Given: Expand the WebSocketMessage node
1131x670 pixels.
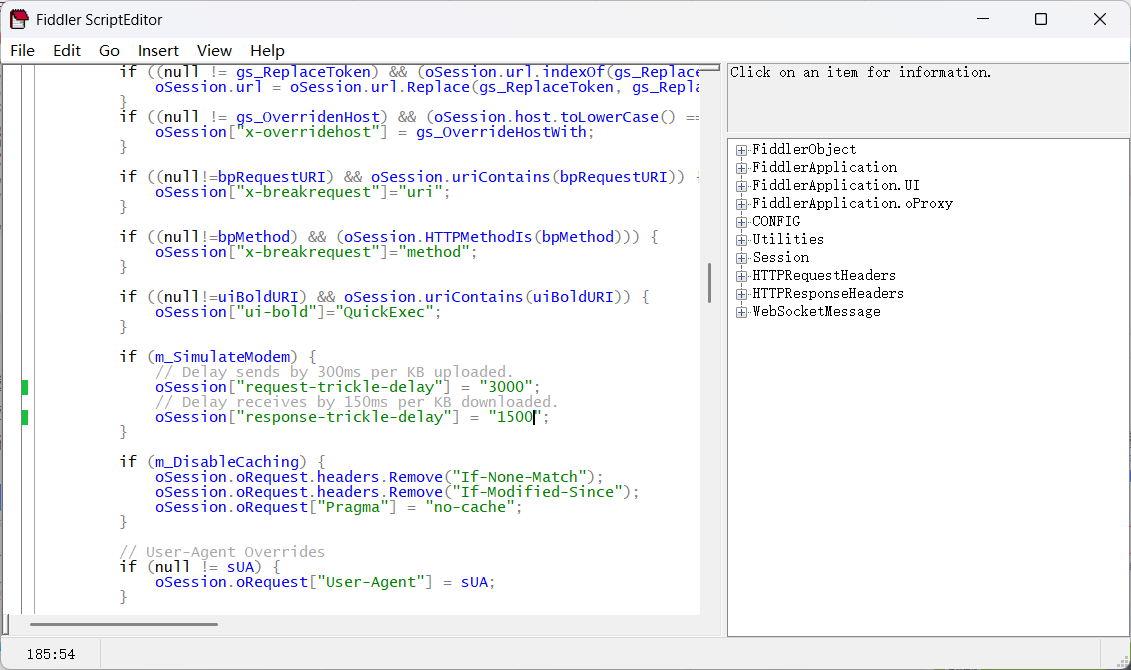Looking at the screenshot, I should pyautogui.click(x=741, y=312).
